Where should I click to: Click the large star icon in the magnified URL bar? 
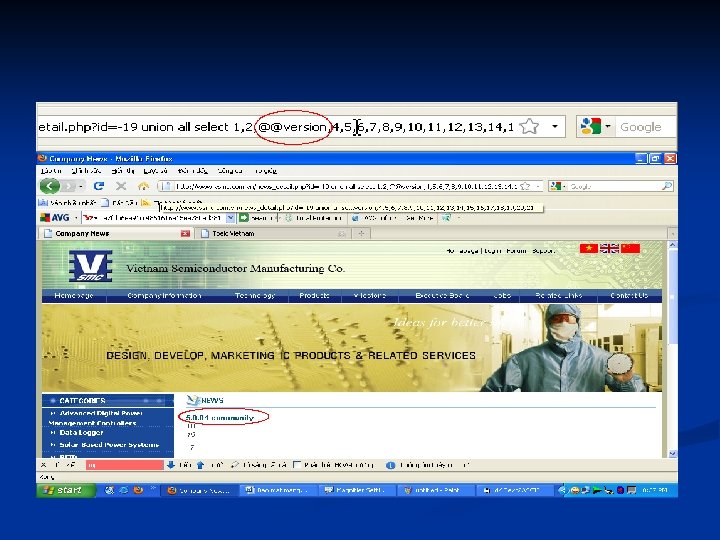pos(529,126)
